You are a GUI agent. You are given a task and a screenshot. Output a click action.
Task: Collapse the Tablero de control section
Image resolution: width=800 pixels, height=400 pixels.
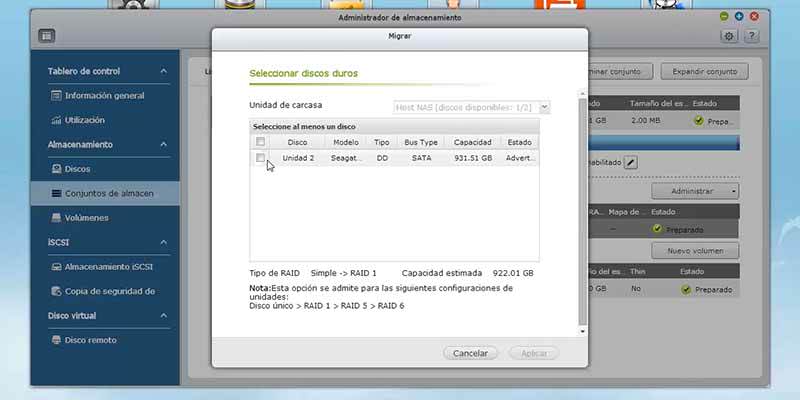[x=163, y=71]
